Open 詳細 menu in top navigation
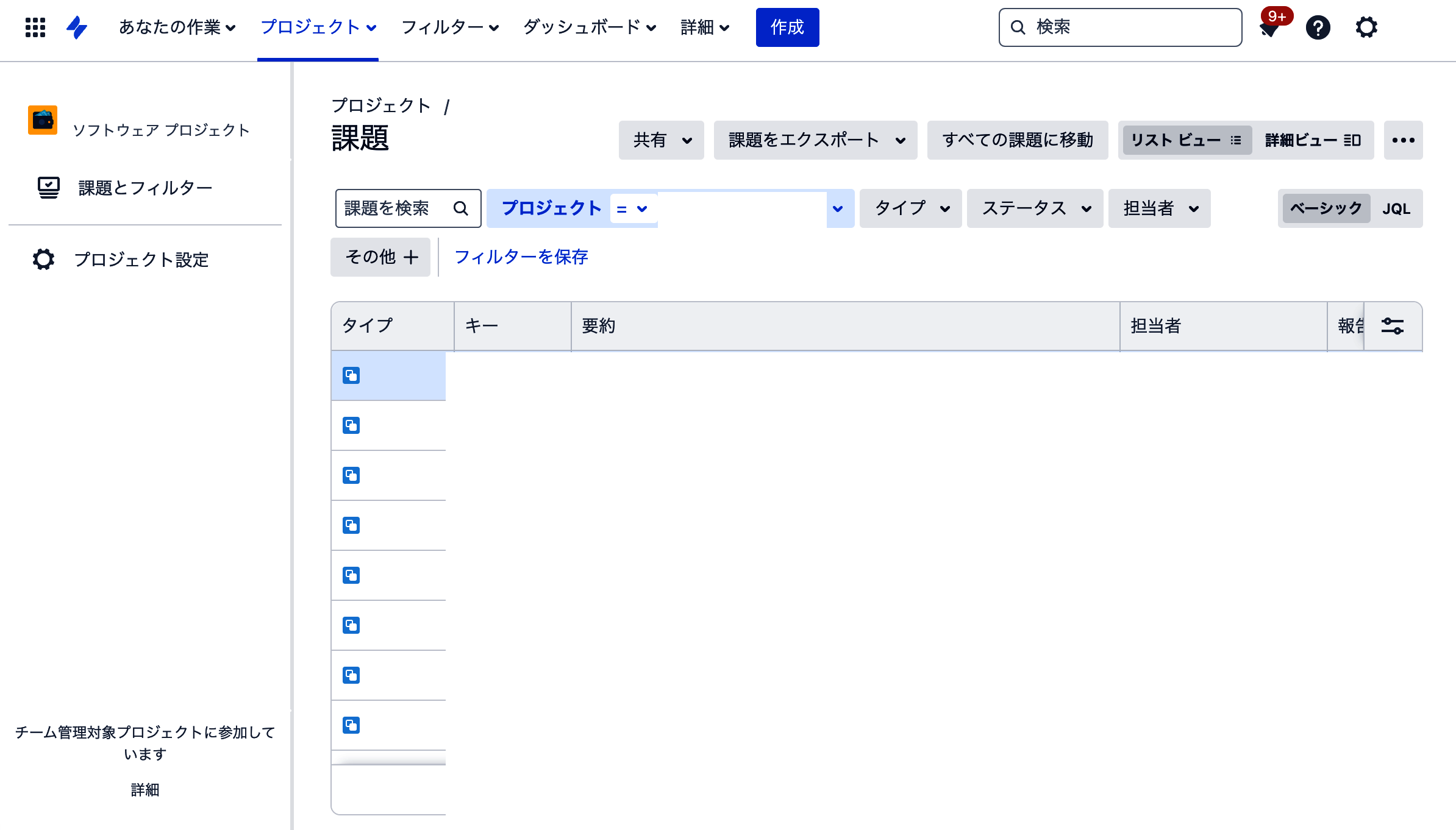 click(x=705, y=27)
